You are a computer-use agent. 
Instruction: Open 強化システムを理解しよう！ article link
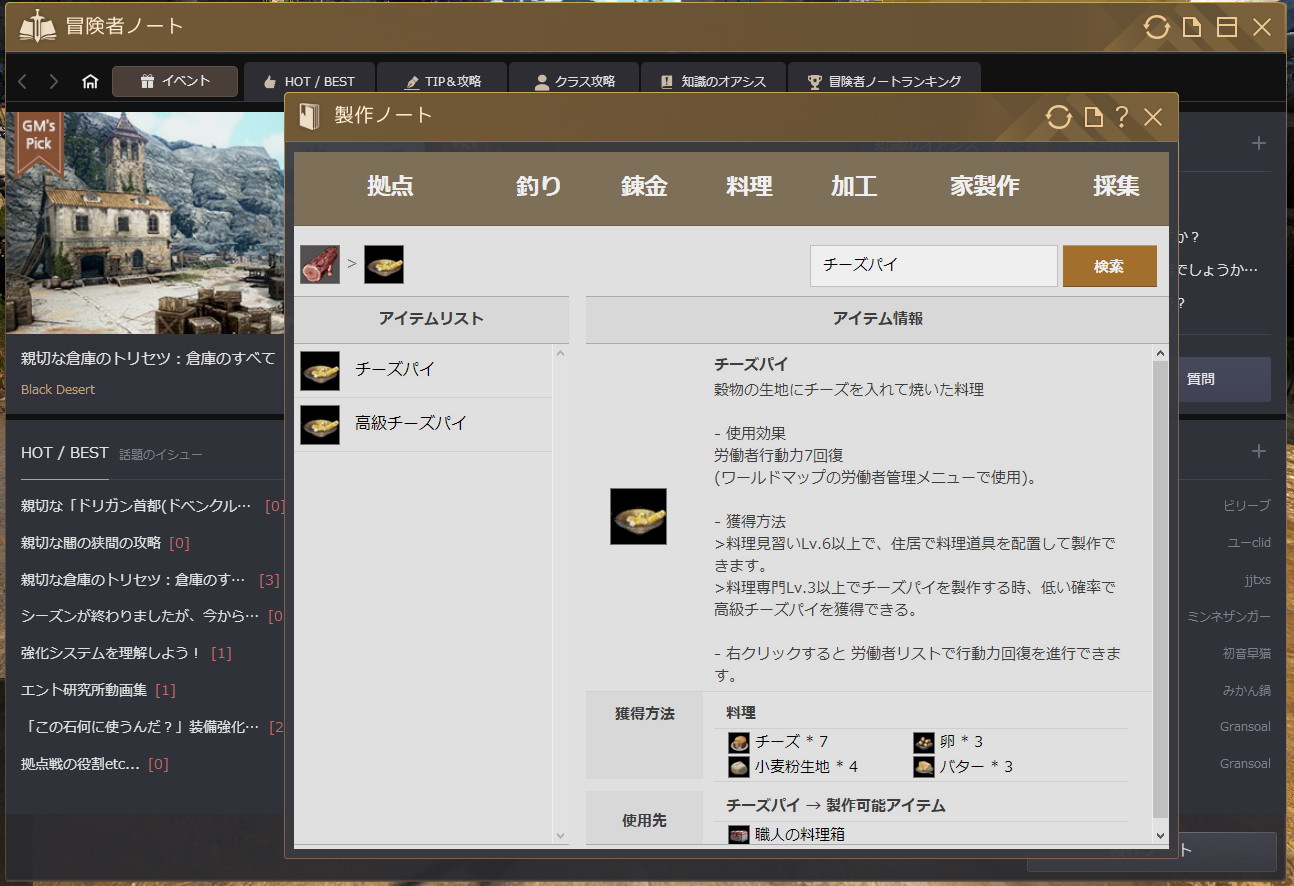111,653
